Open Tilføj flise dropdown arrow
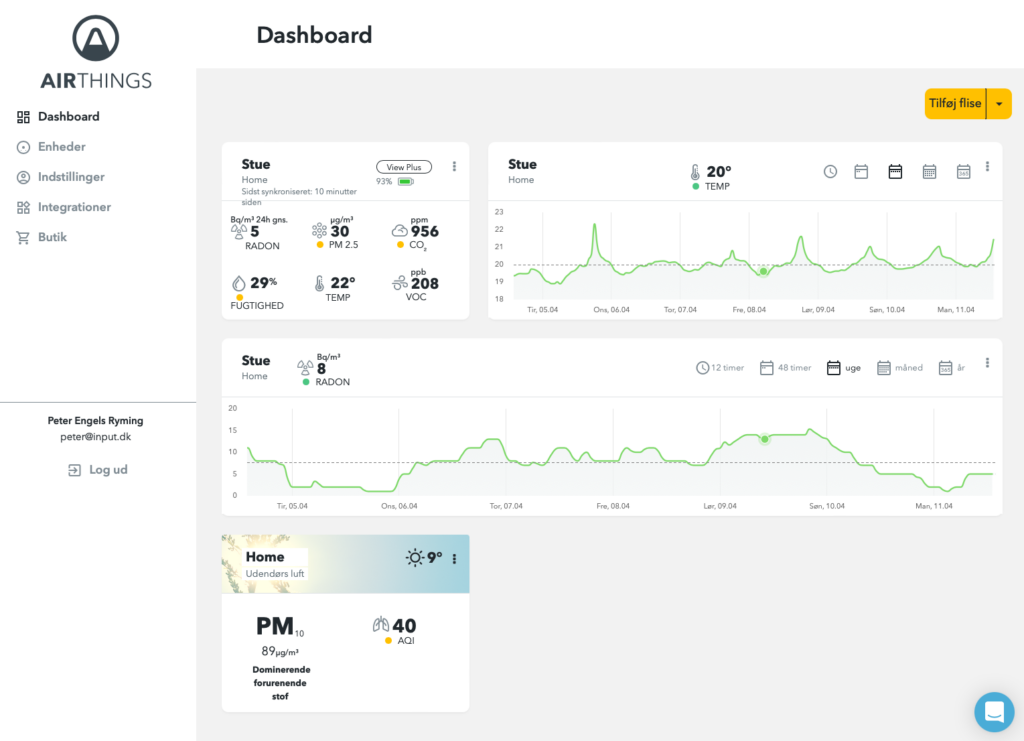 point(999,104)
